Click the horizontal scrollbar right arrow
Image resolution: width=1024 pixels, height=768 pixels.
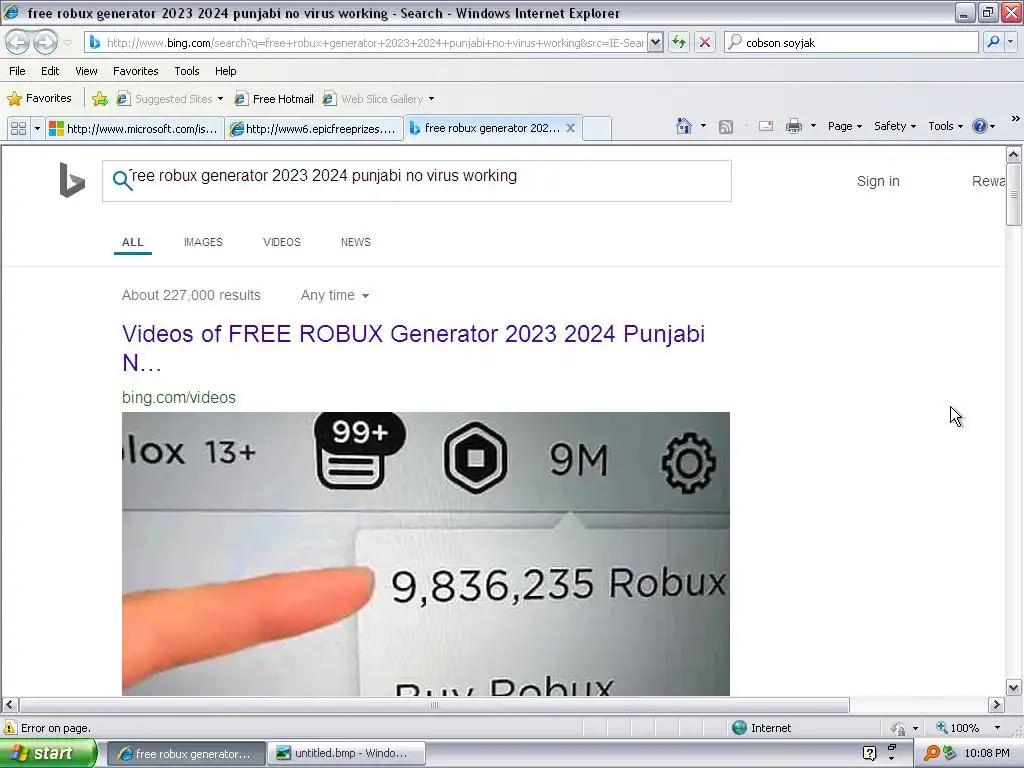click(996, 705)
